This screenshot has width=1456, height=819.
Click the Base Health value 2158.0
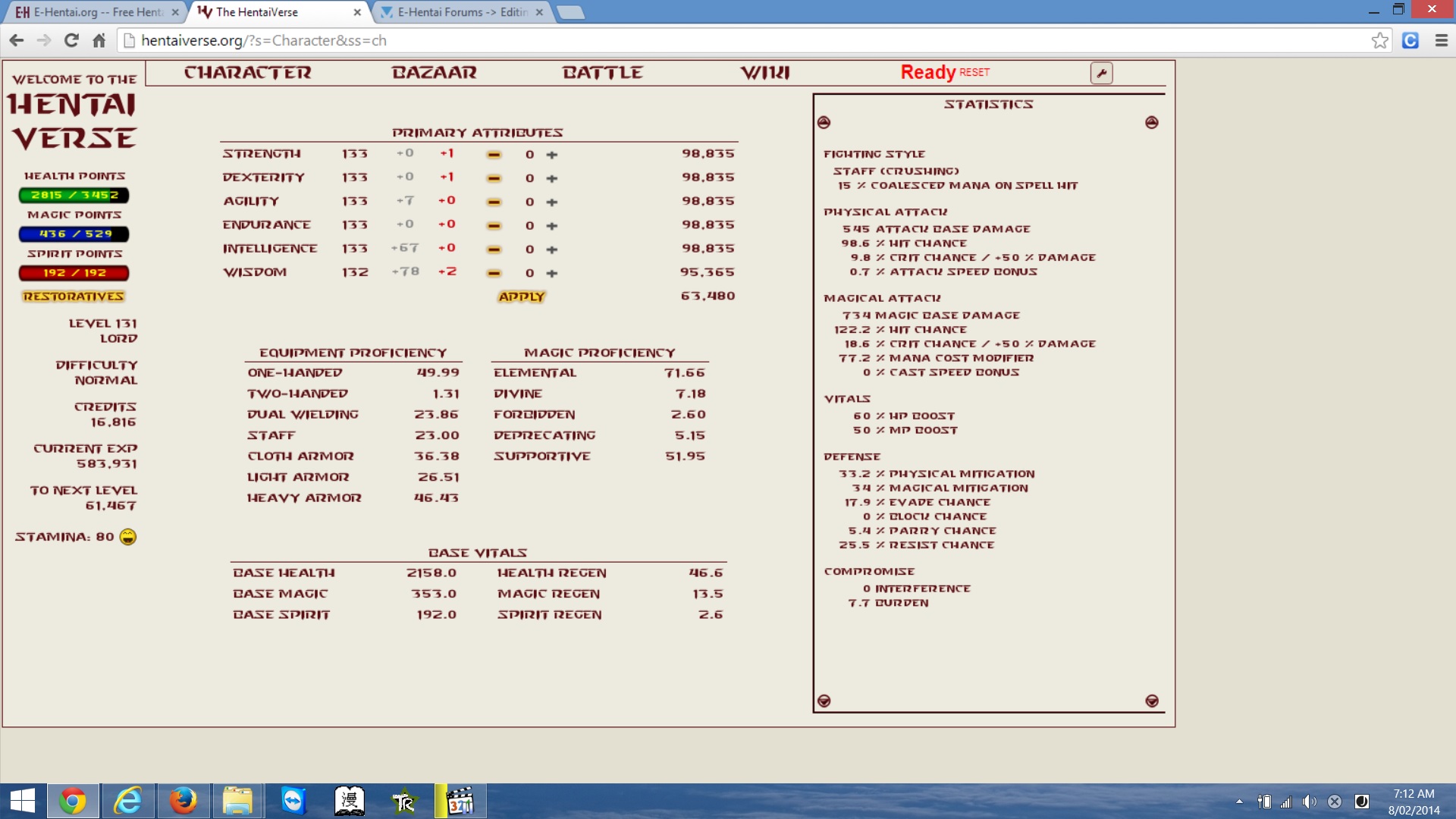[x=431, y=573]
